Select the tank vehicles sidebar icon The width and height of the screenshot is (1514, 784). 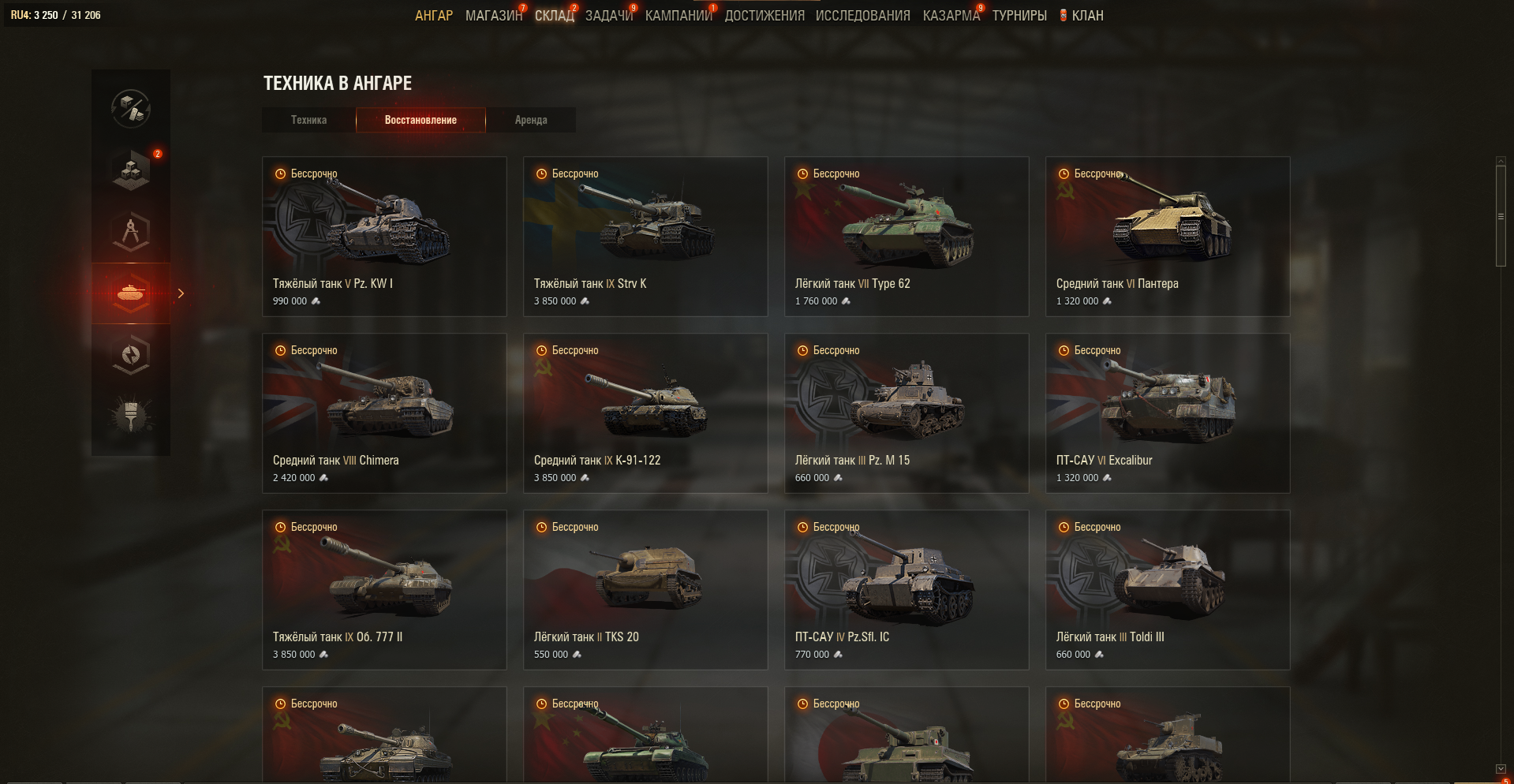(131, 293)
